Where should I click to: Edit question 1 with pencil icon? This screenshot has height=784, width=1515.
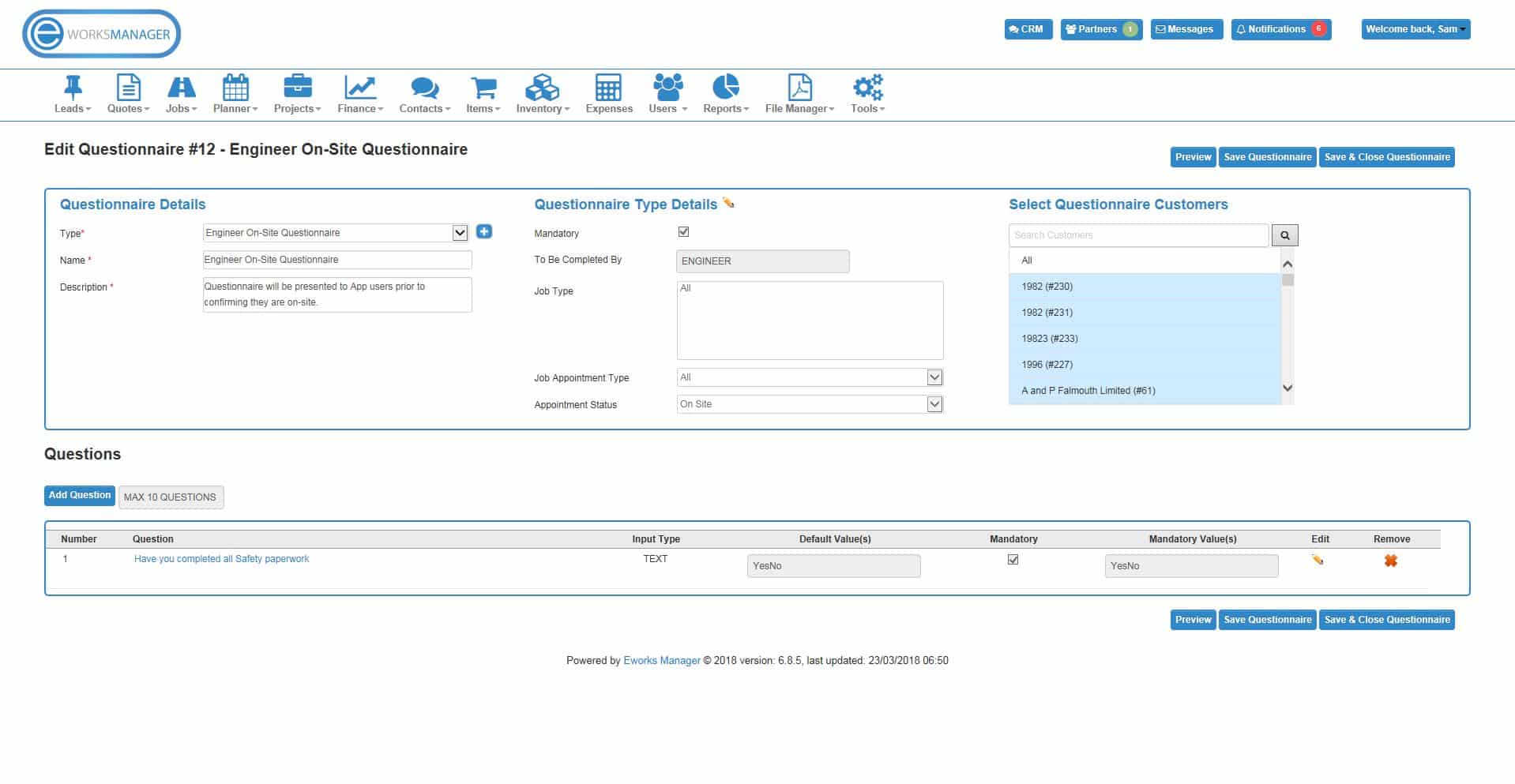(x=1318, y=560)
